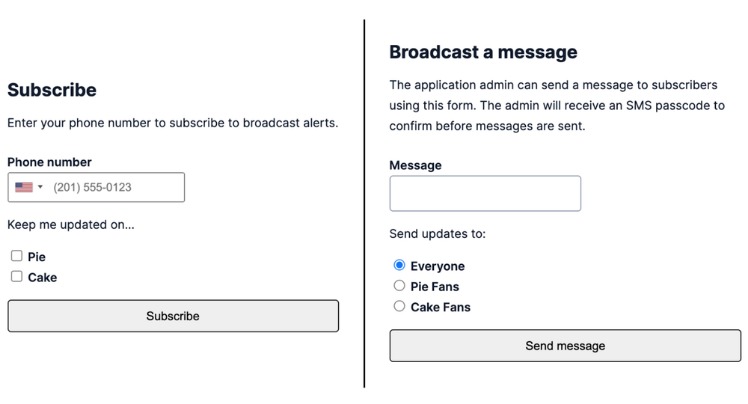Check the Pie checkbox
This screenshot has width=748, height=404.
coord(17,256)
